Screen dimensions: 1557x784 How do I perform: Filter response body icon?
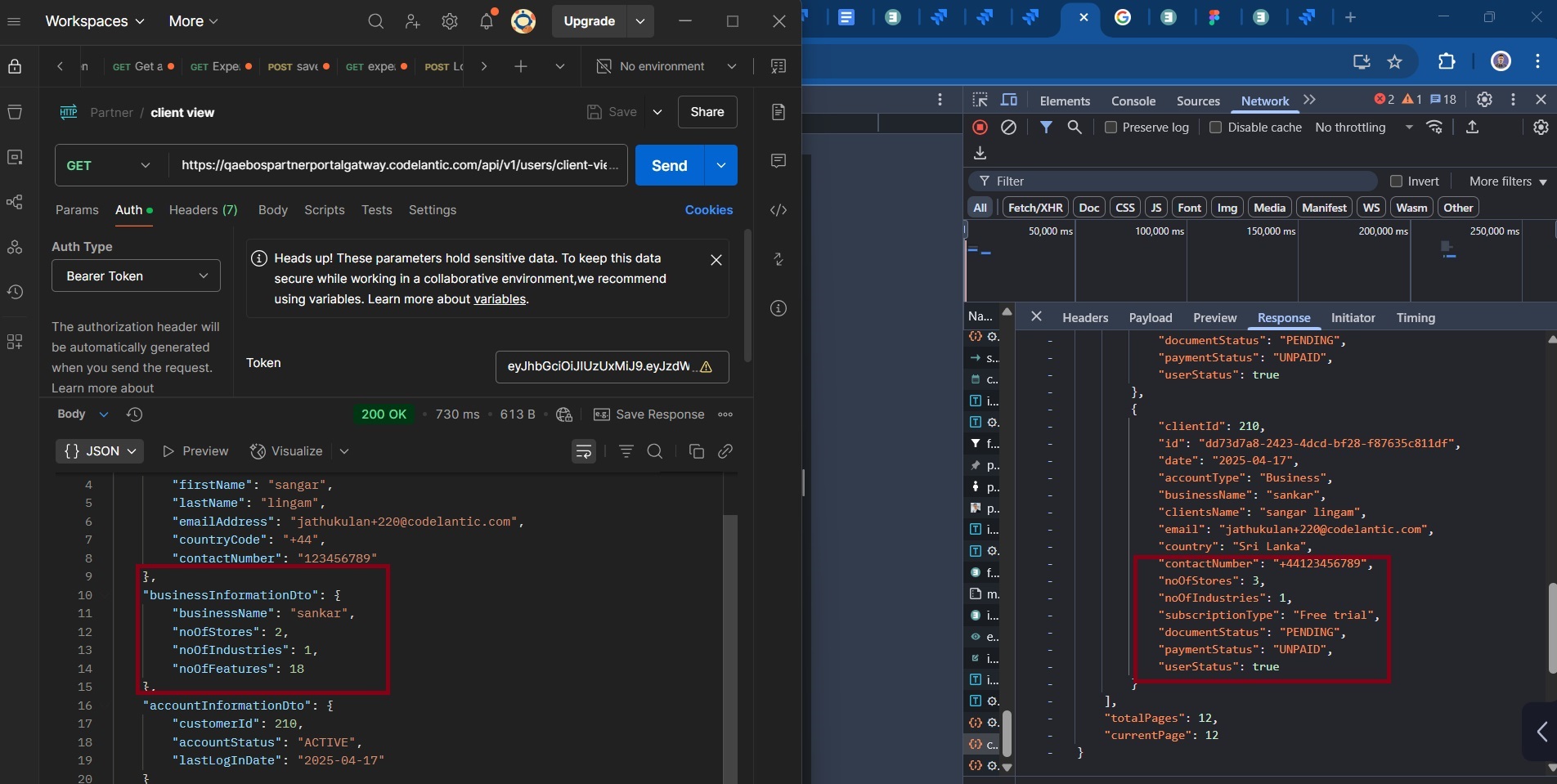coord(626,451)
